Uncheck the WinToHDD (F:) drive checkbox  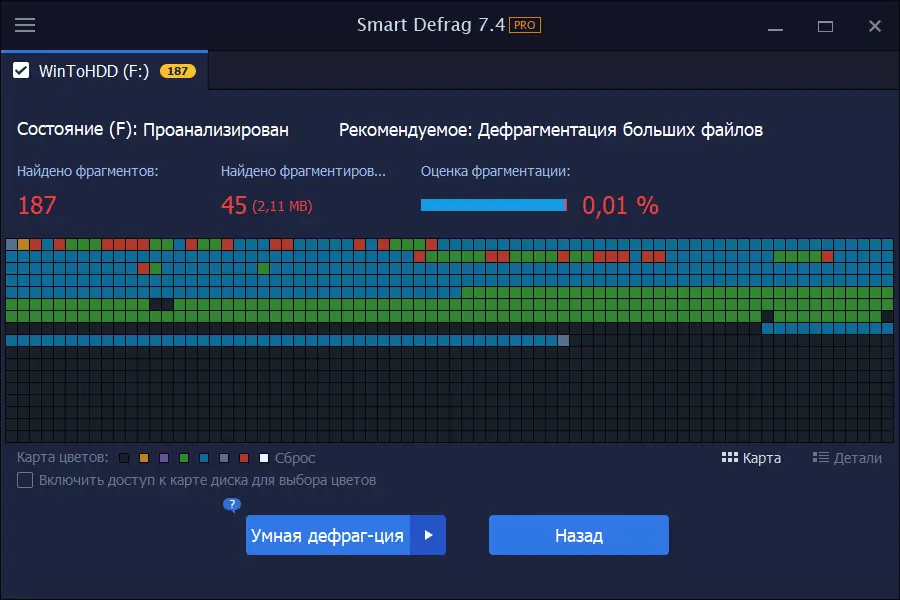(21, 71)
